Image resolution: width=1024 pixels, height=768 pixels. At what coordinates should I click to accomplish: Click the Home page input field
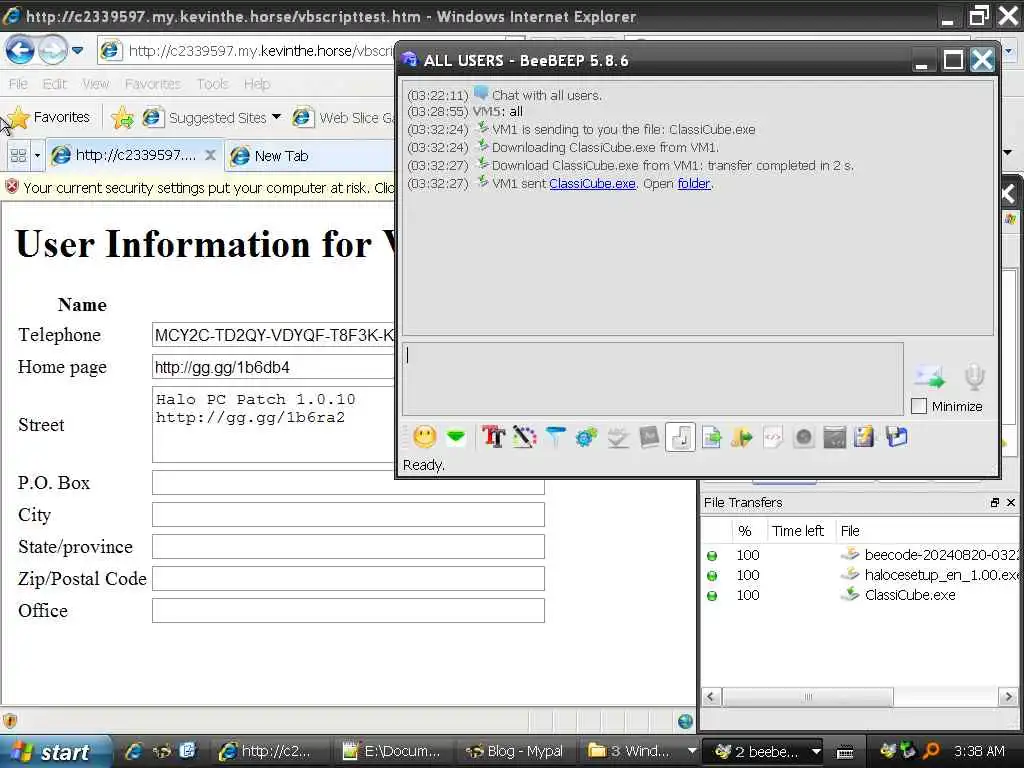[x=274, y=367]
